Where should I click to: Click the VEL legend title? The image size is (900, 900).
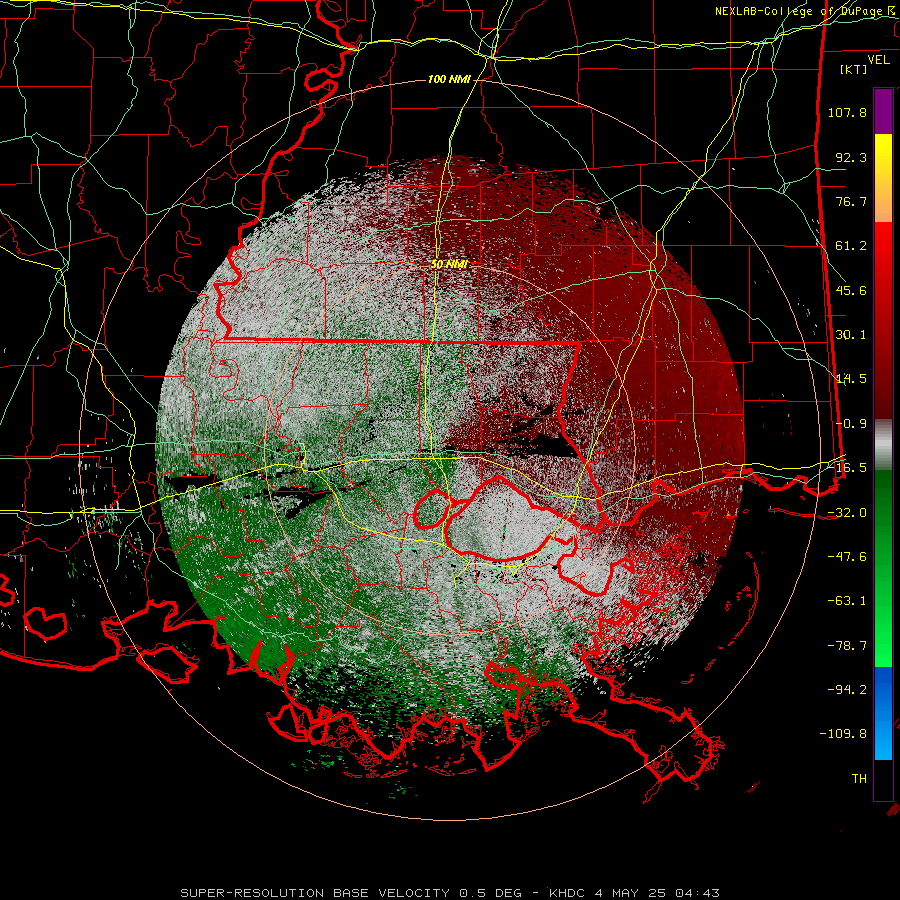coord(879,60)
